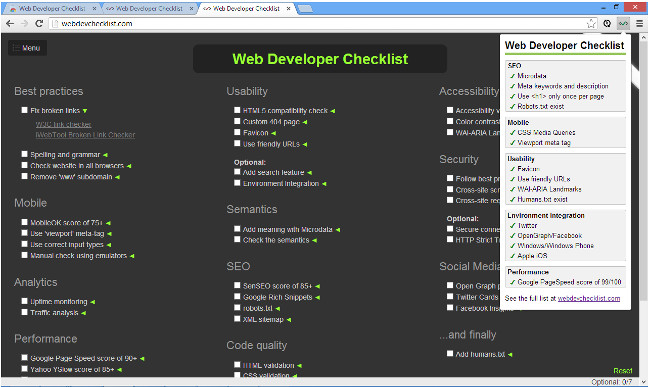Close the third Web Developer Checklist tab

click(289, 8)
